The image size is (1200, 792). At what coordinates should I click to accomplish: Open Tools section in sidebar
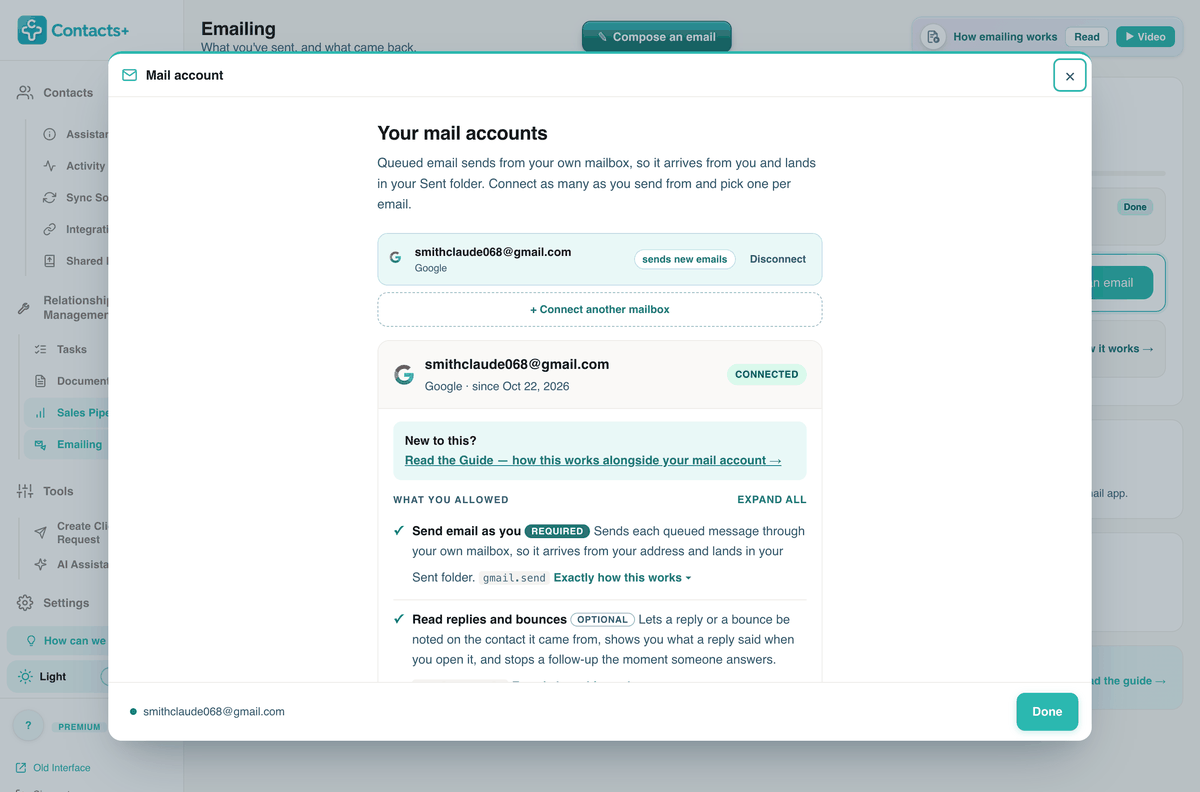[x=58, y=491]
